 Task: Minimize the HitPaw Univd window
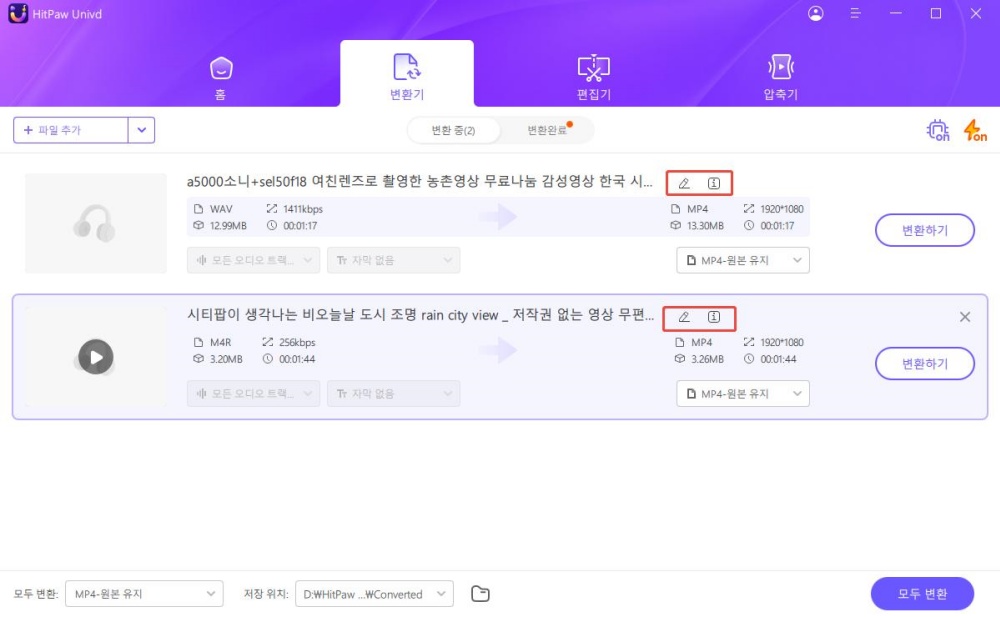[896, 13]
